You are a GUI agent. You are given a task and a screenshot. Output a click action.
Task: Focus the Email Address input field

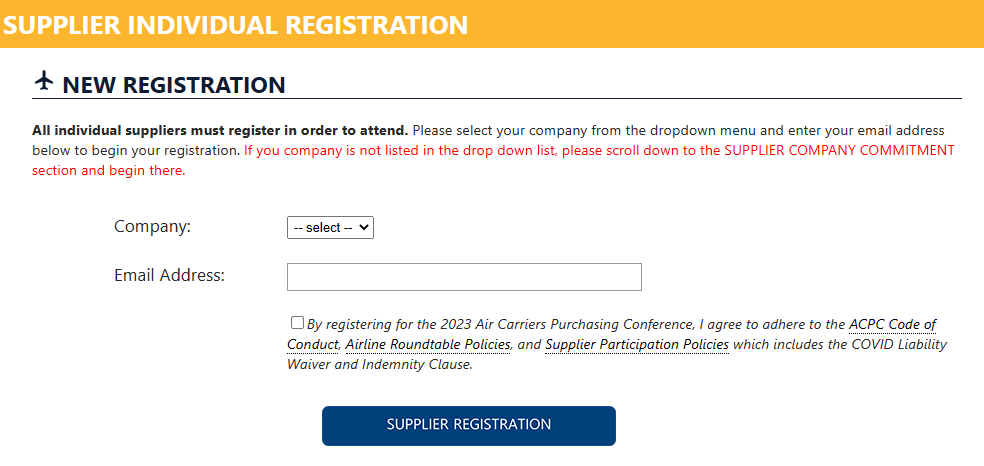click(x=464, y=277)
